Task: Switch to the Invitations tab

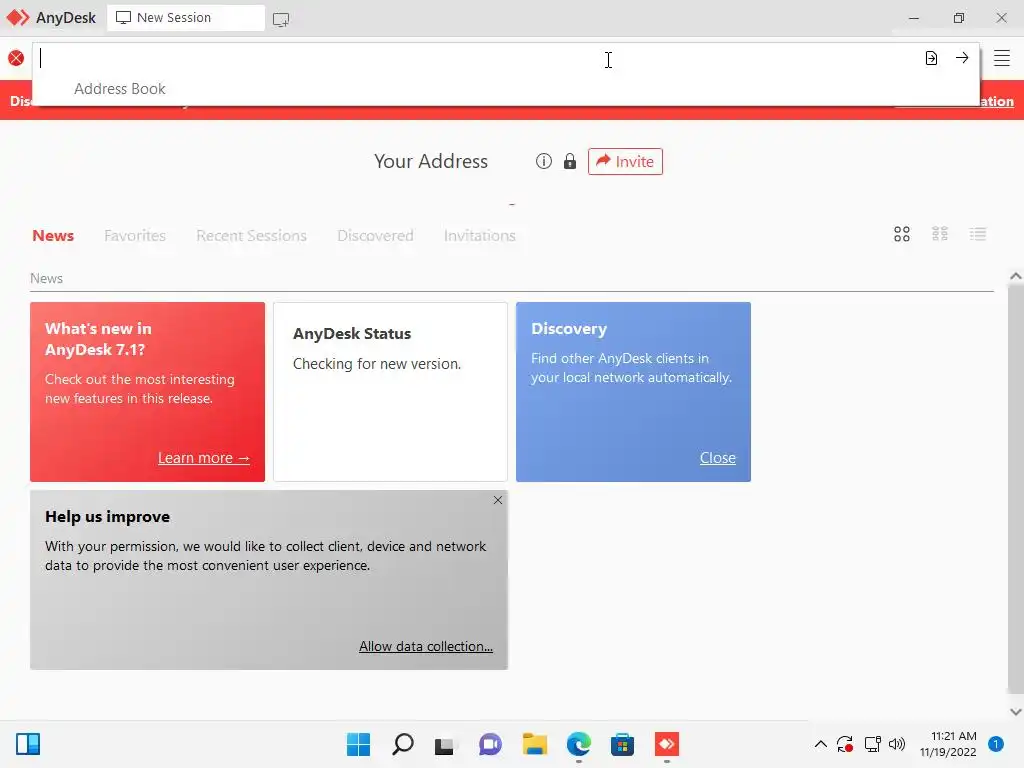Action: click(x=479, y=235)
